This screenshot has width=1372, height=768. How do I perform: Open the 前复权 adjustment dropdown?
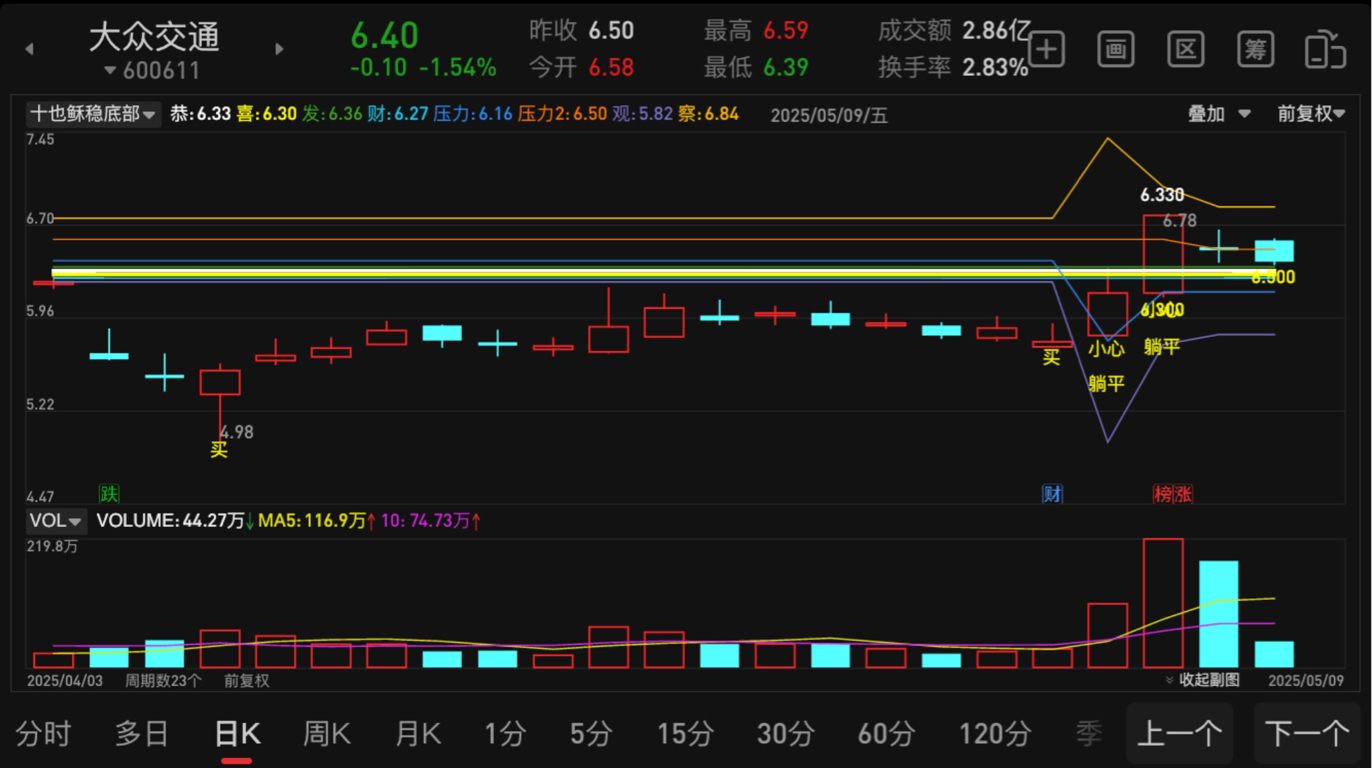[1311, 114]
